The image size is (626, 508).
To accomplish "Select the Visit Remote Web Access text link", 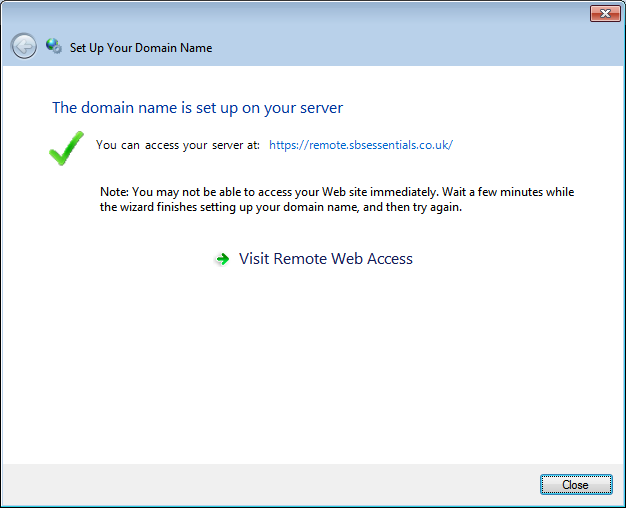I will click(325, 259).
